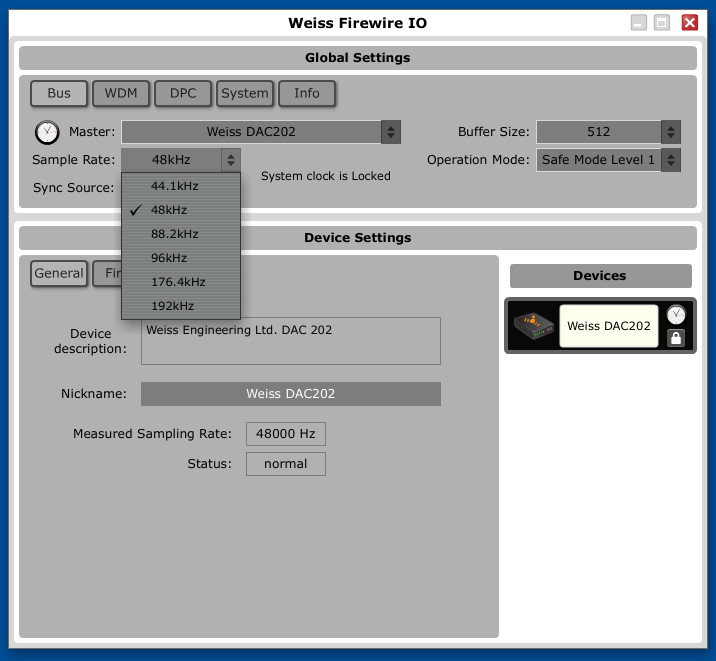
Task: Click the Device description text box
Action: [x=291, y=341]
